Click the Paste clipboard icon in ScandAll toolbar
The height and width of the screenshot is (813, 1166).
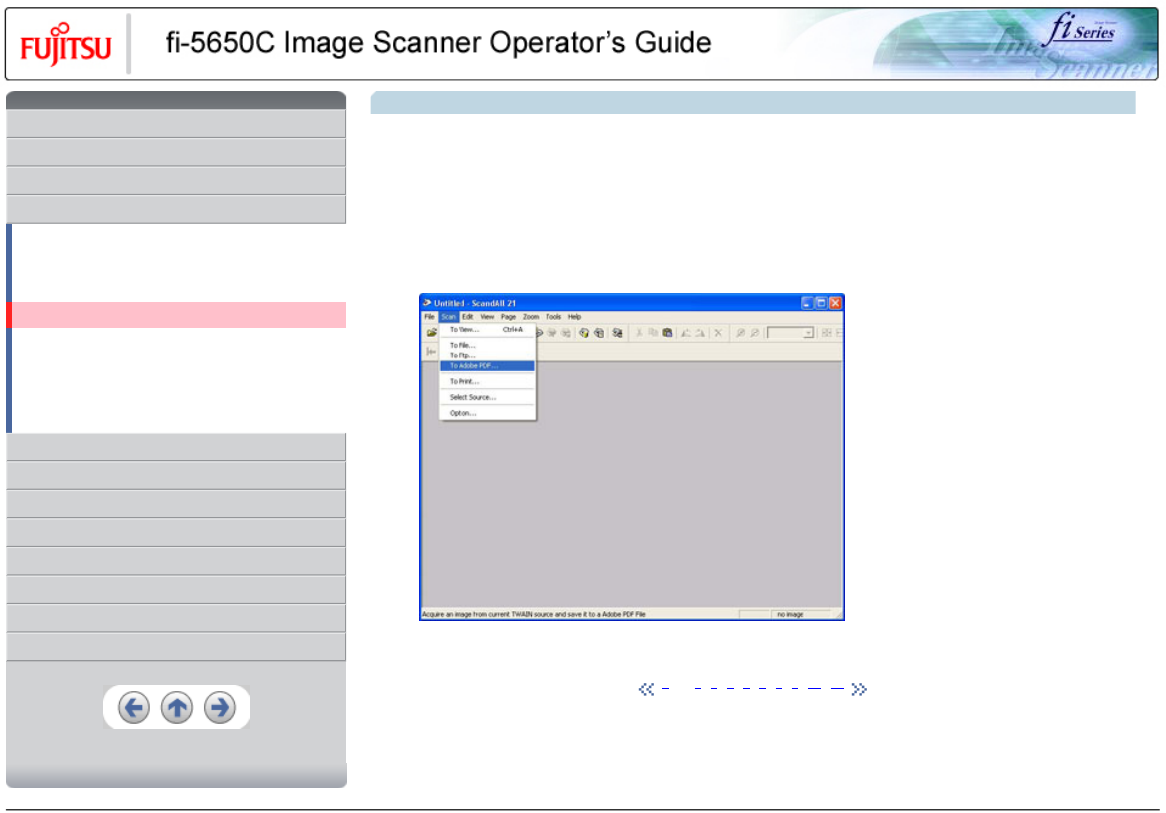[668, 333]
